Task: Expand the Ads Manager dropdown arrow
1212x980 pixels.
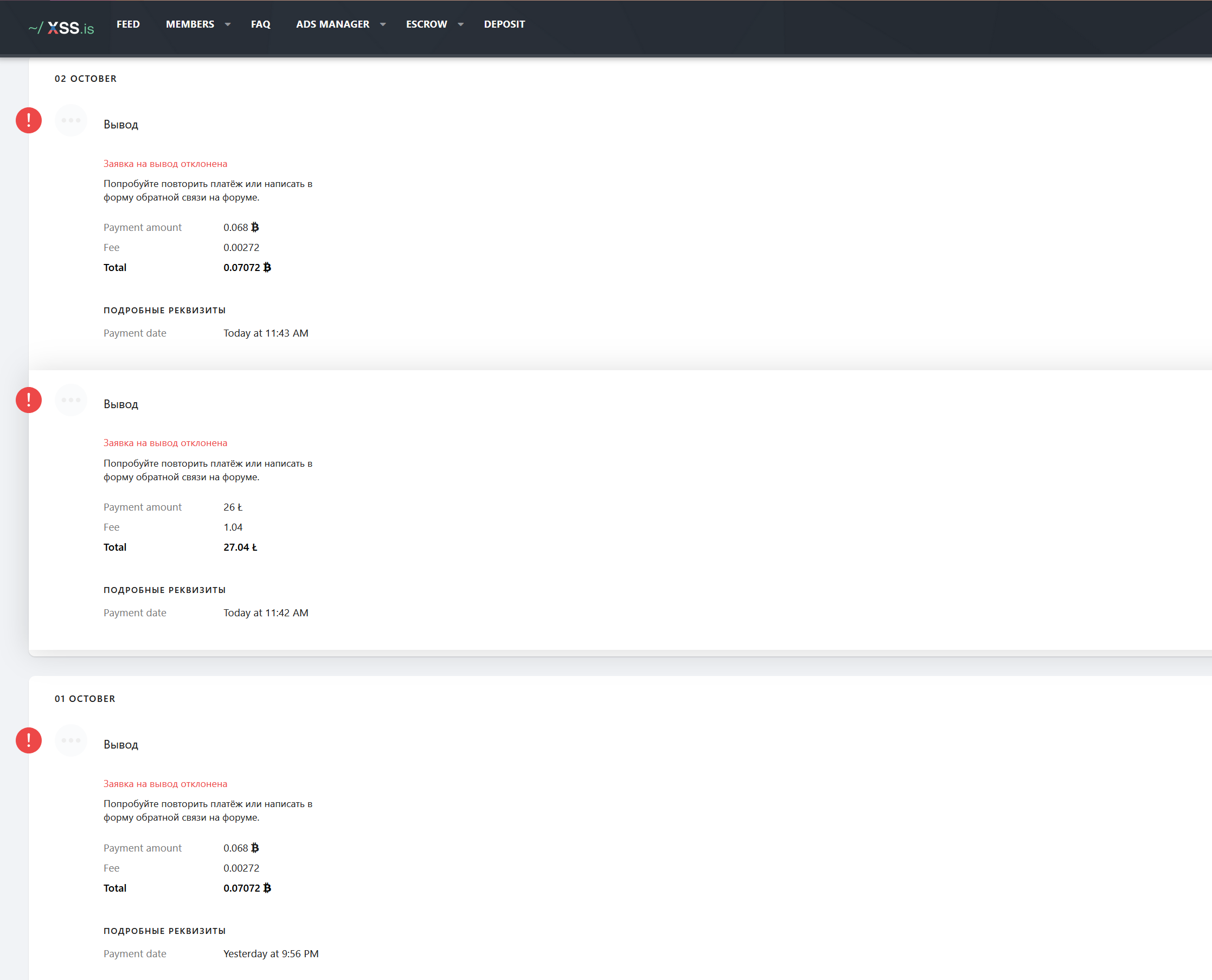Action: coord(383,24)
